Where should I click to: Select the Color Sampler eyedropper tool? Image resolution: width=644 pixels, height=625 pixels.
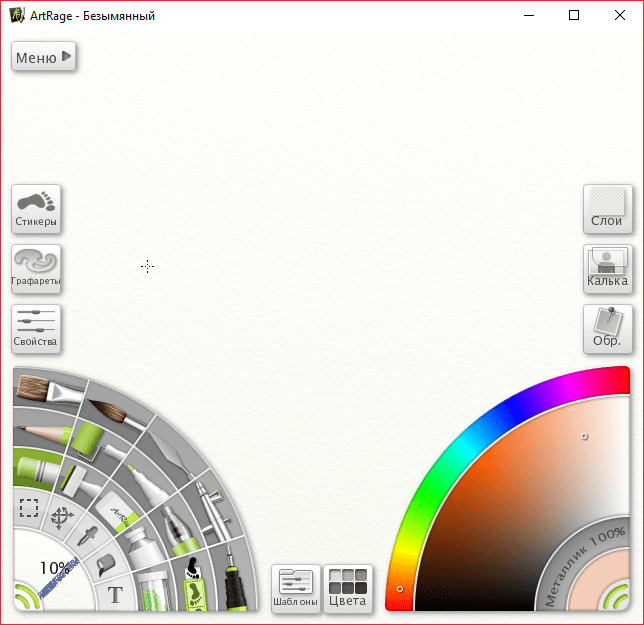pyautogui.click(x=89, y=536)
